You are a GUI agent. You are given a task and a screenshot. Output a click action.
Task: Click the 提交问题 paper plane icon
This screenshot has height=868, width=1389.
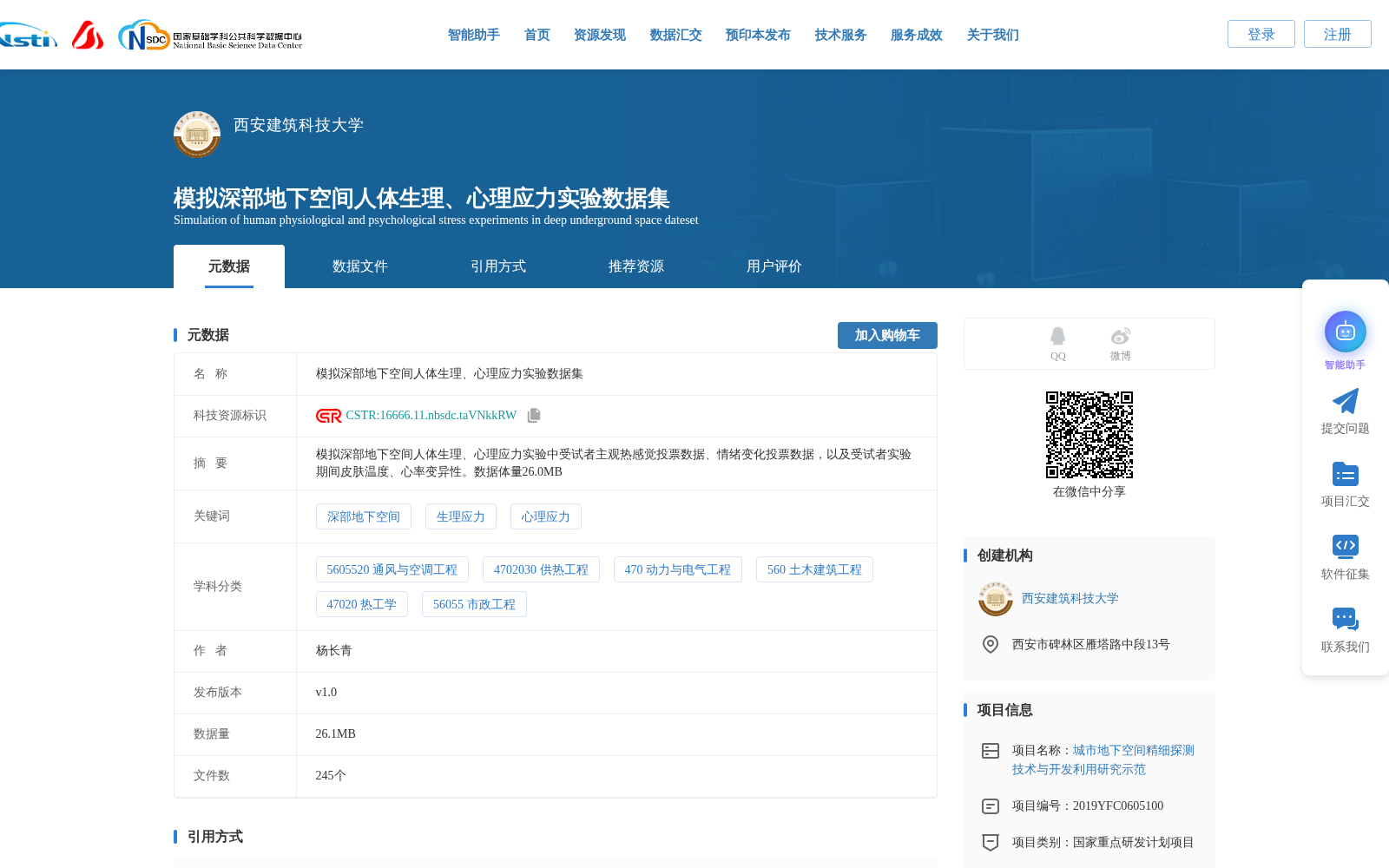pyautogui.click(x=1346, y=401)
